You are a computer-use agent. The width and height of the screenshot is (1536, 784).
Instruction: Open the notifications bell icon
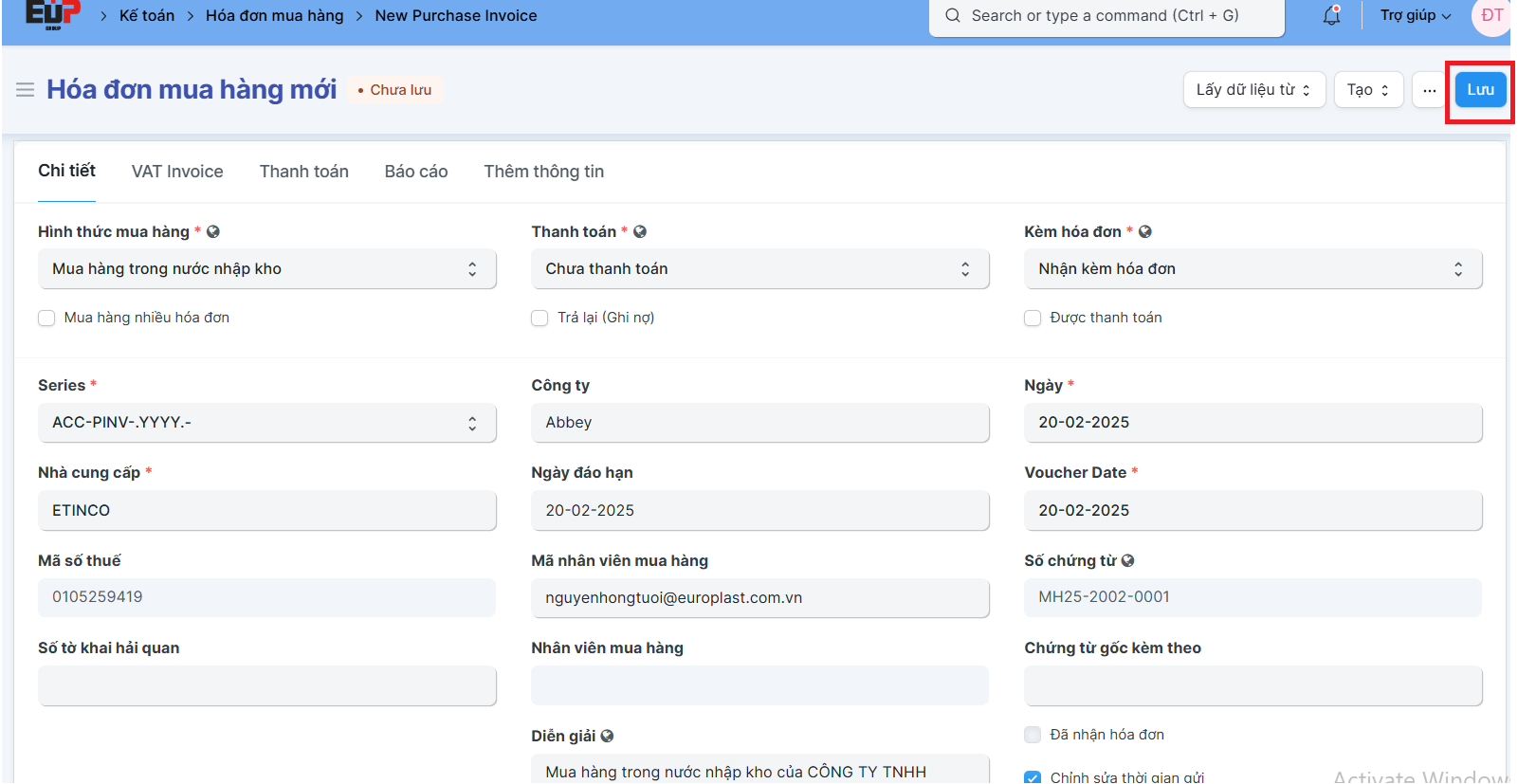[1331, 15]
